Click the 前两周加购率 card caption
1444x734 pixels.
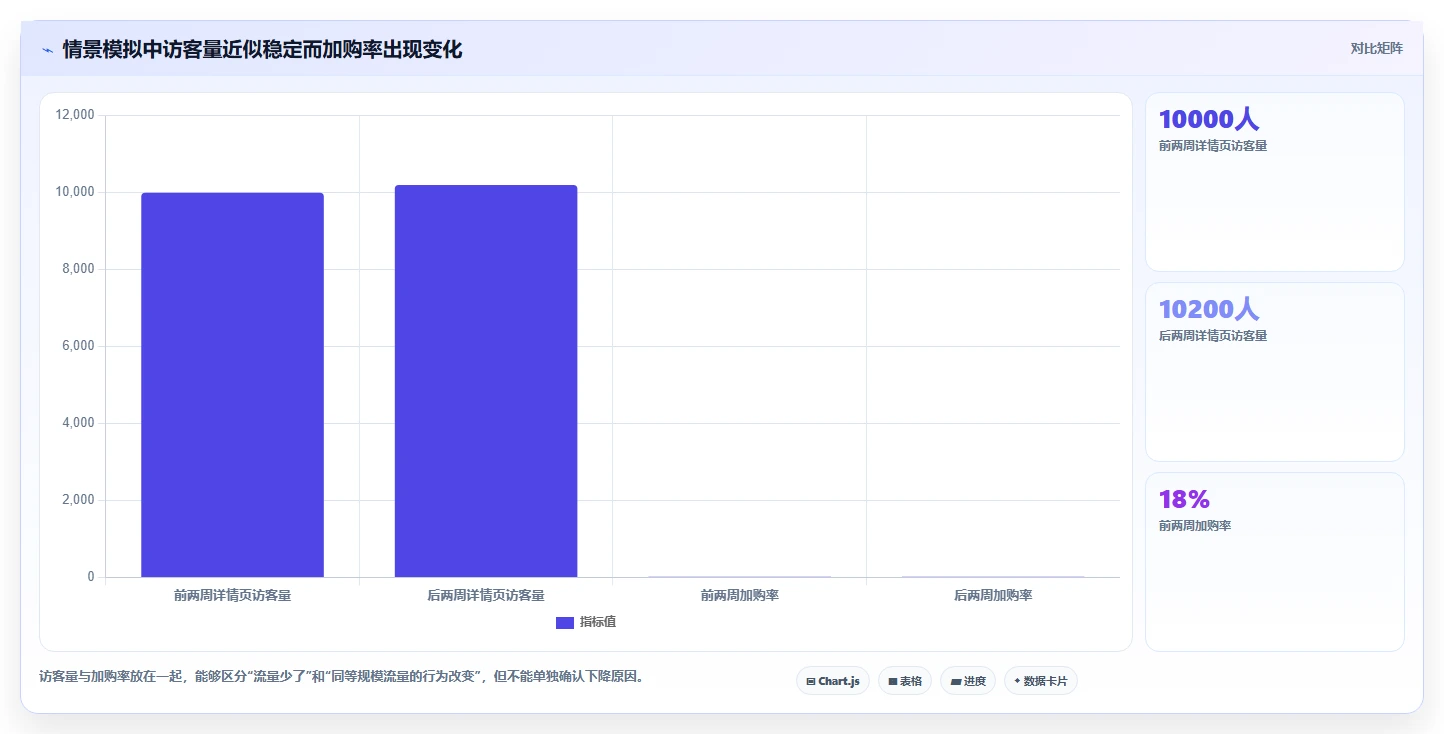click(x=1195, y=526)
